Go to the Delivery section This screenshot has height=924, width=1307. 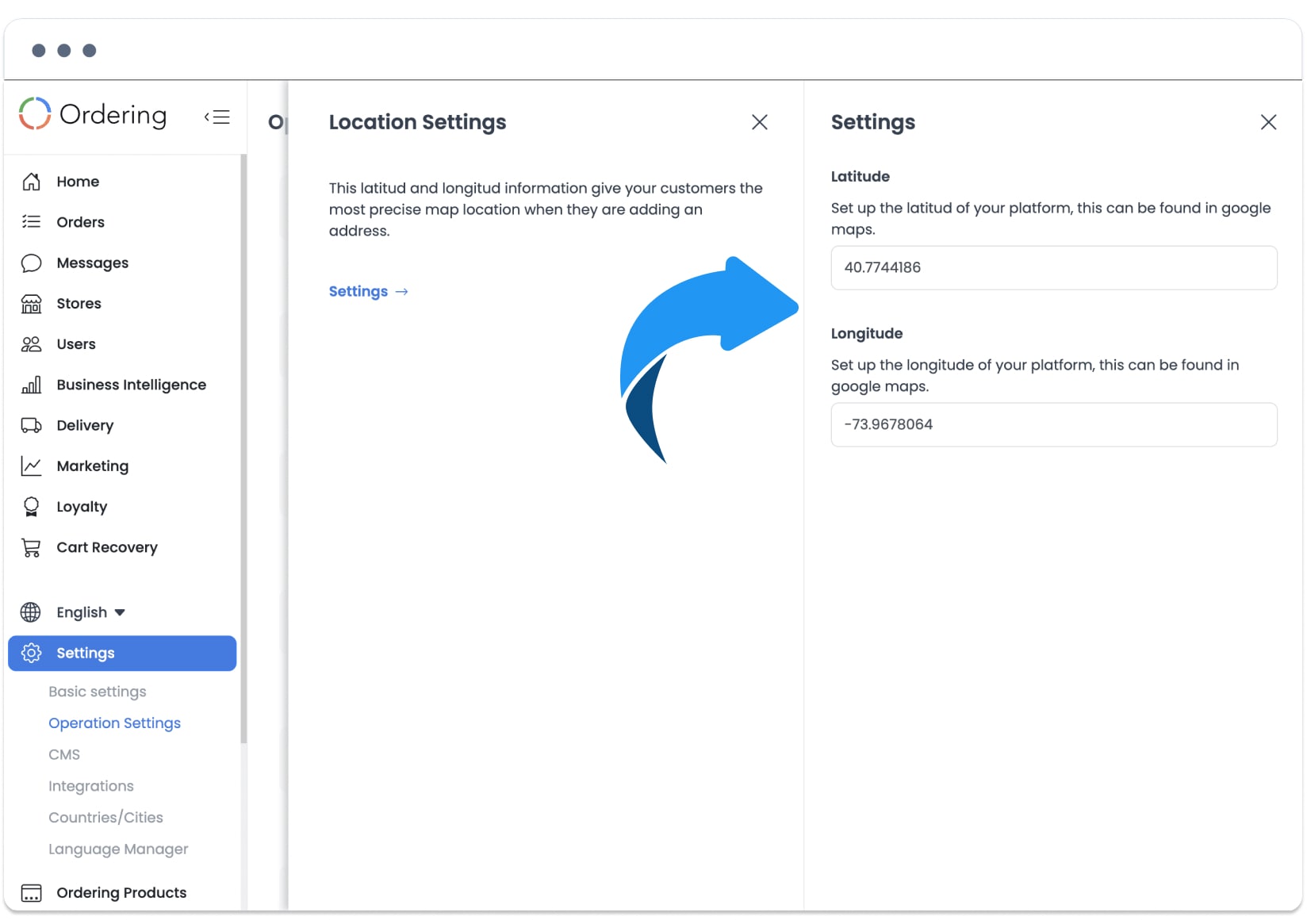85,425
